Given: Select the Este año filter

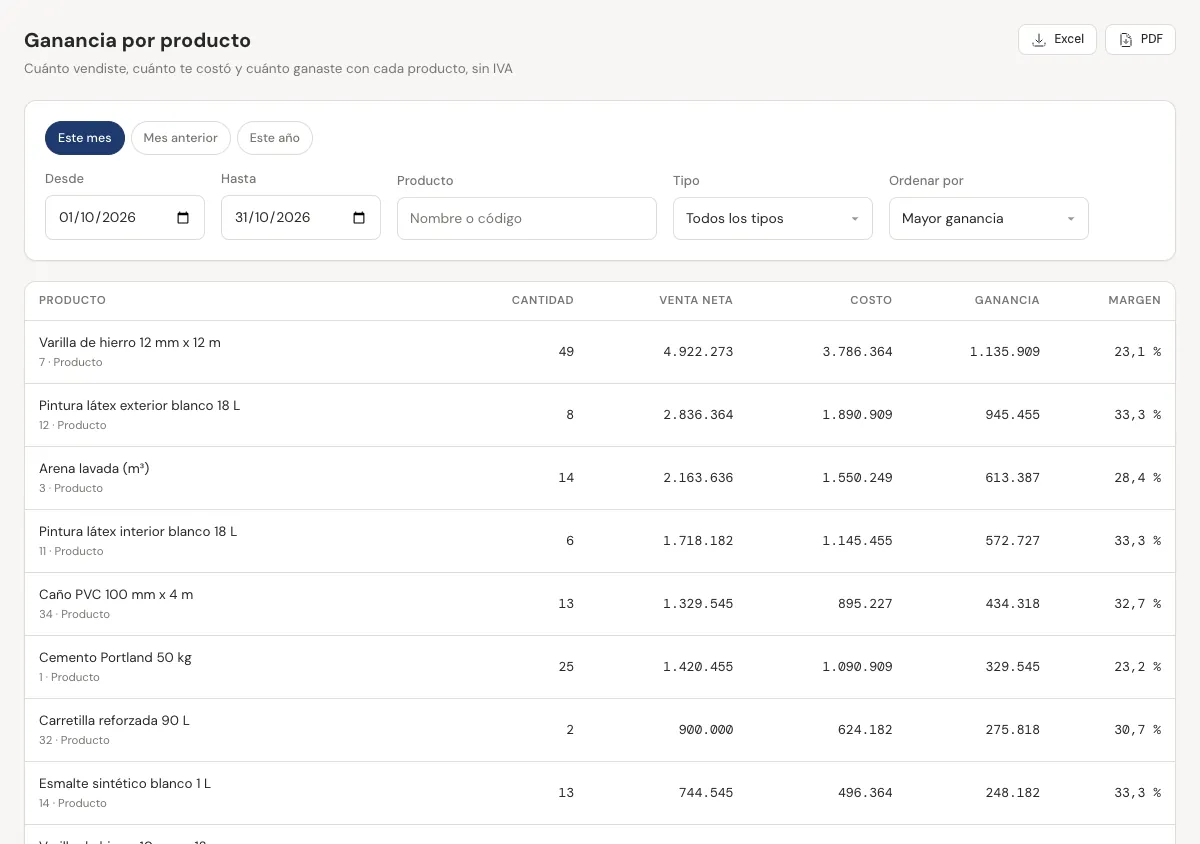Looking at the screenshot, I should (275, 138).
